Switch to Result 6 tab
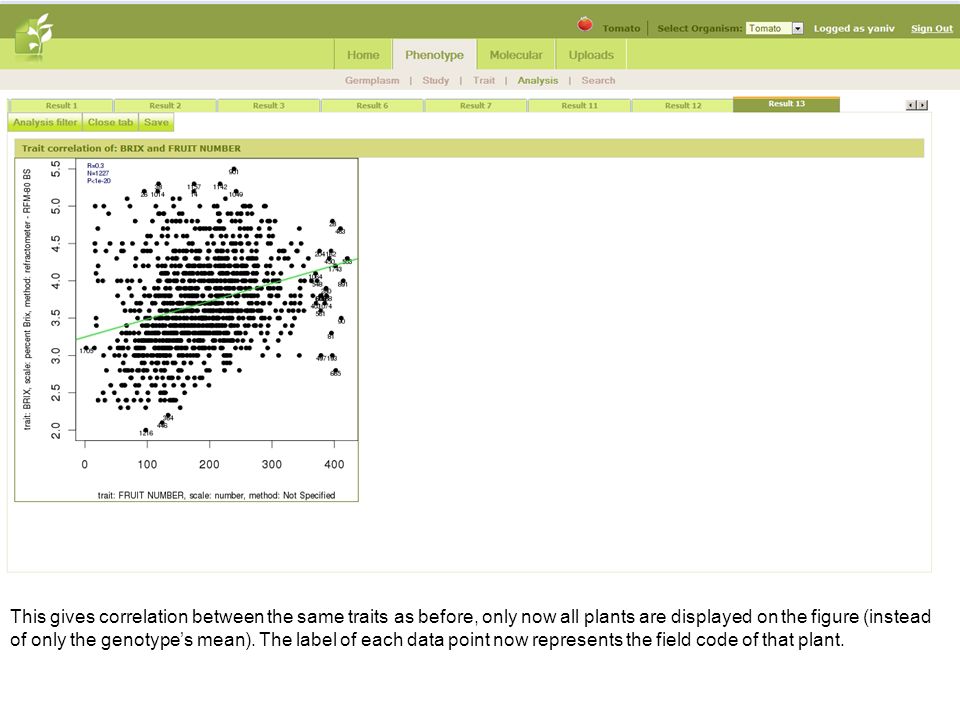 [372, 105]
